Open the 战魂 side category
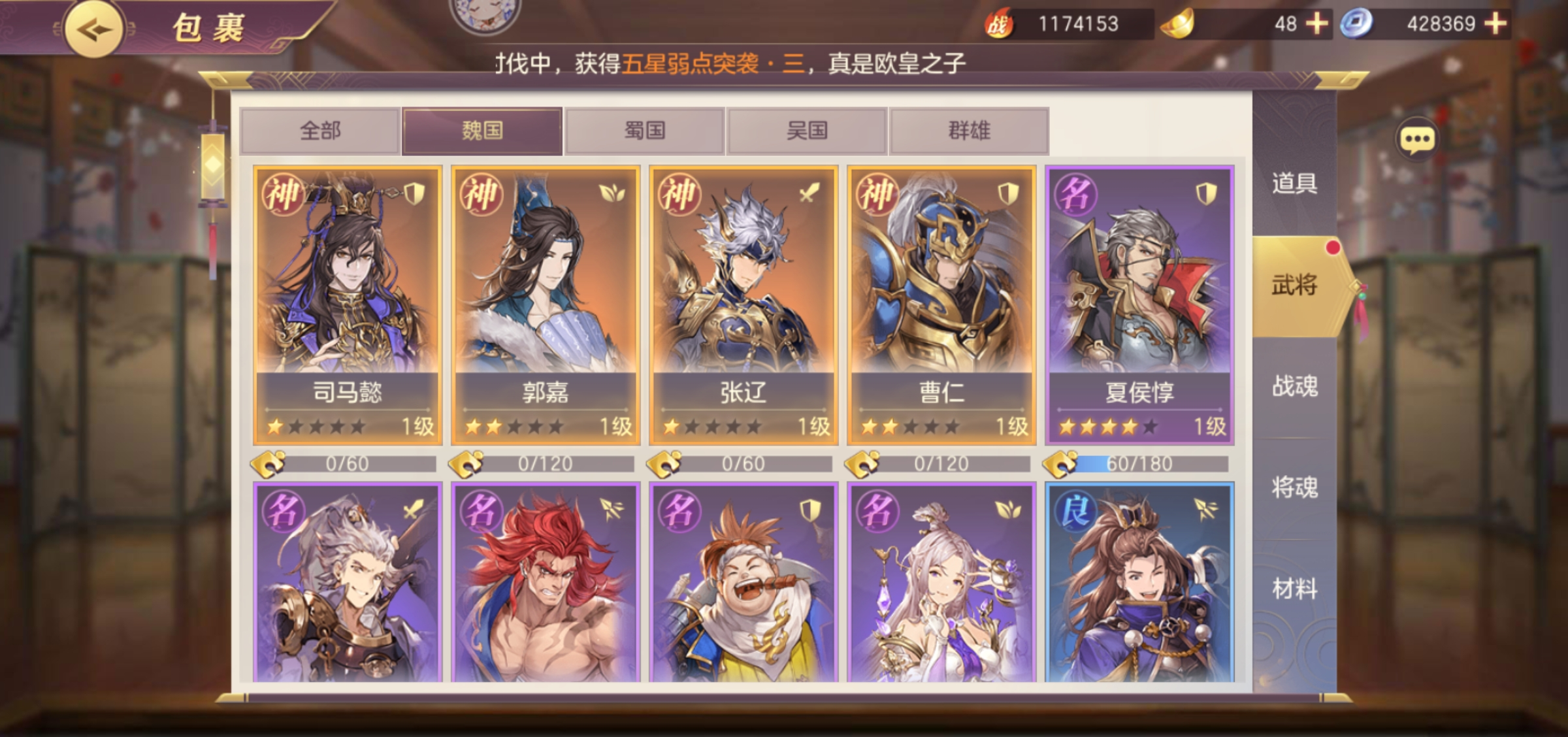Image resolution: width=1568 pixels, height=737 pixels. (x=1294, y=386)
